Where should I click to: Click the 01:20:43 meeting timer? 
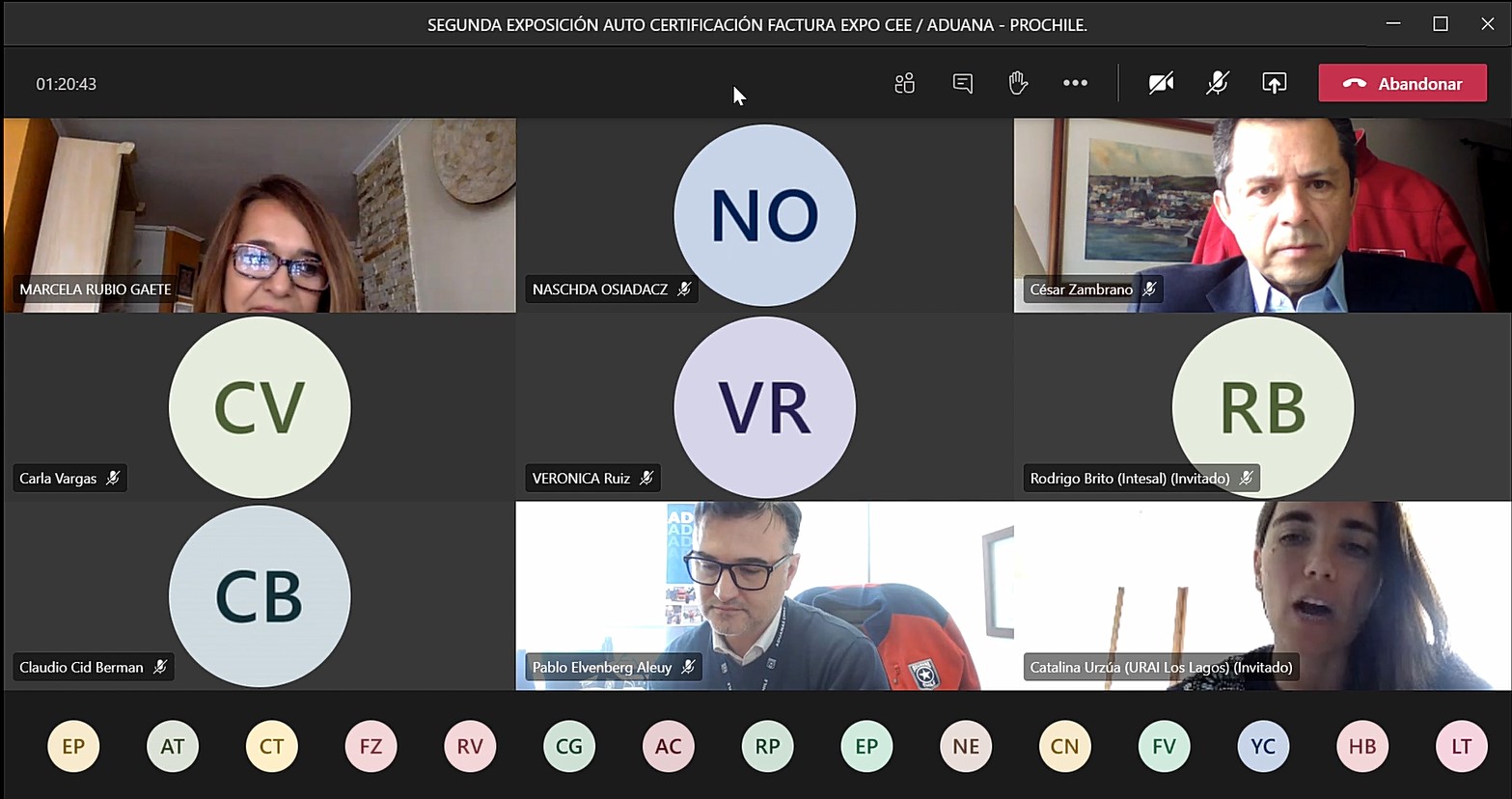(x=67, y=84)
